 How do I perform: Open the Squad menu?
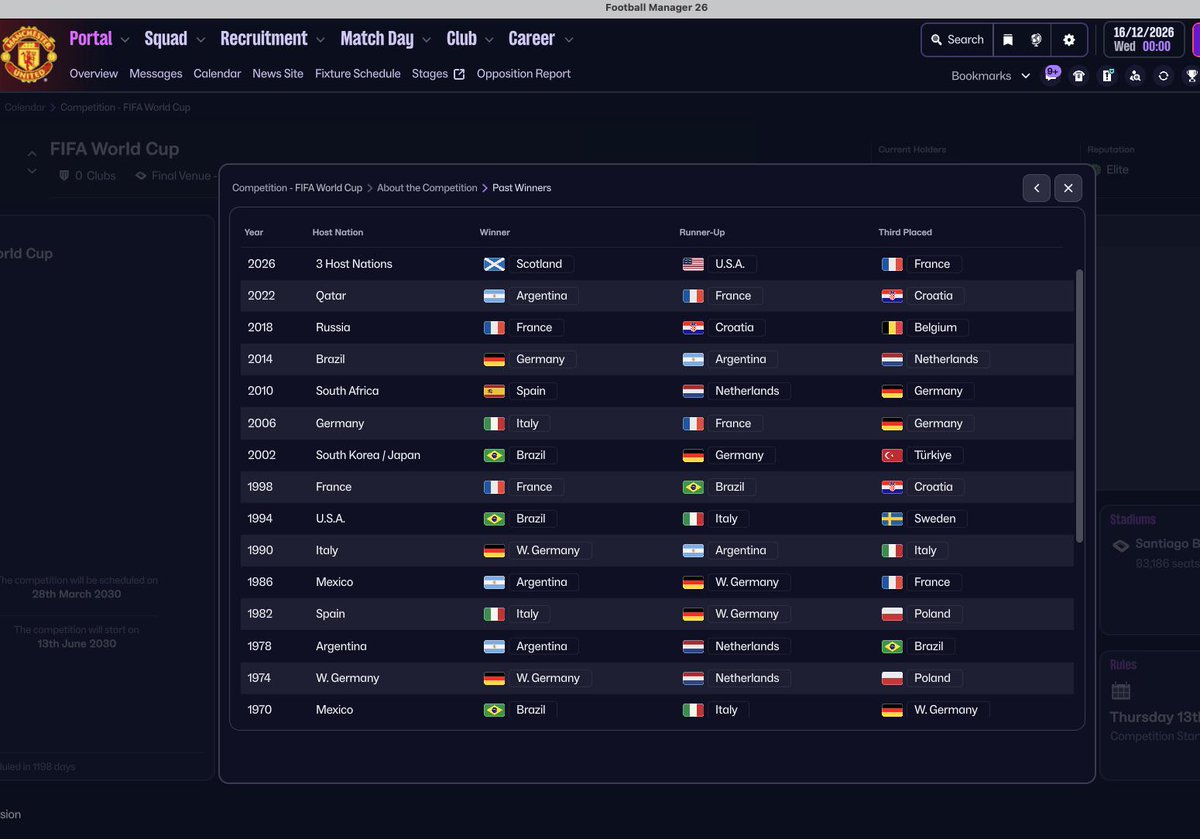point(166,39)
